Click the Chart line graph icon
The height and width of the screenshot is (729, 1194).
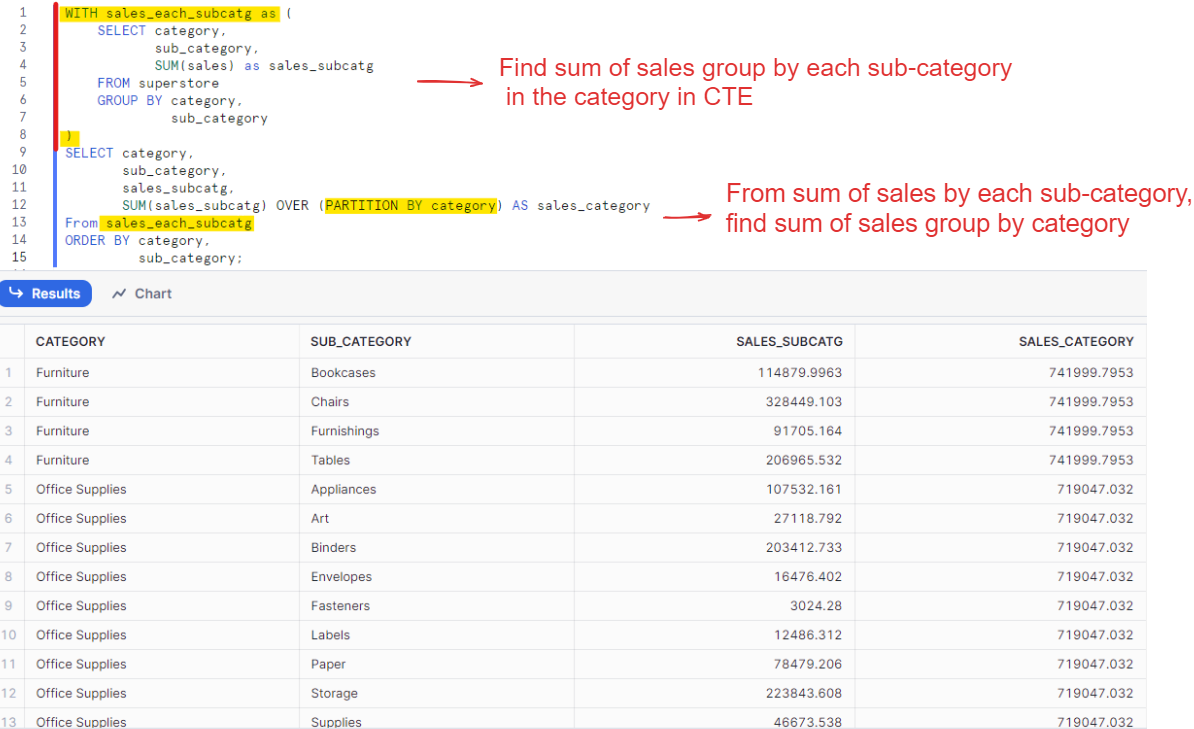pos(120,294)
